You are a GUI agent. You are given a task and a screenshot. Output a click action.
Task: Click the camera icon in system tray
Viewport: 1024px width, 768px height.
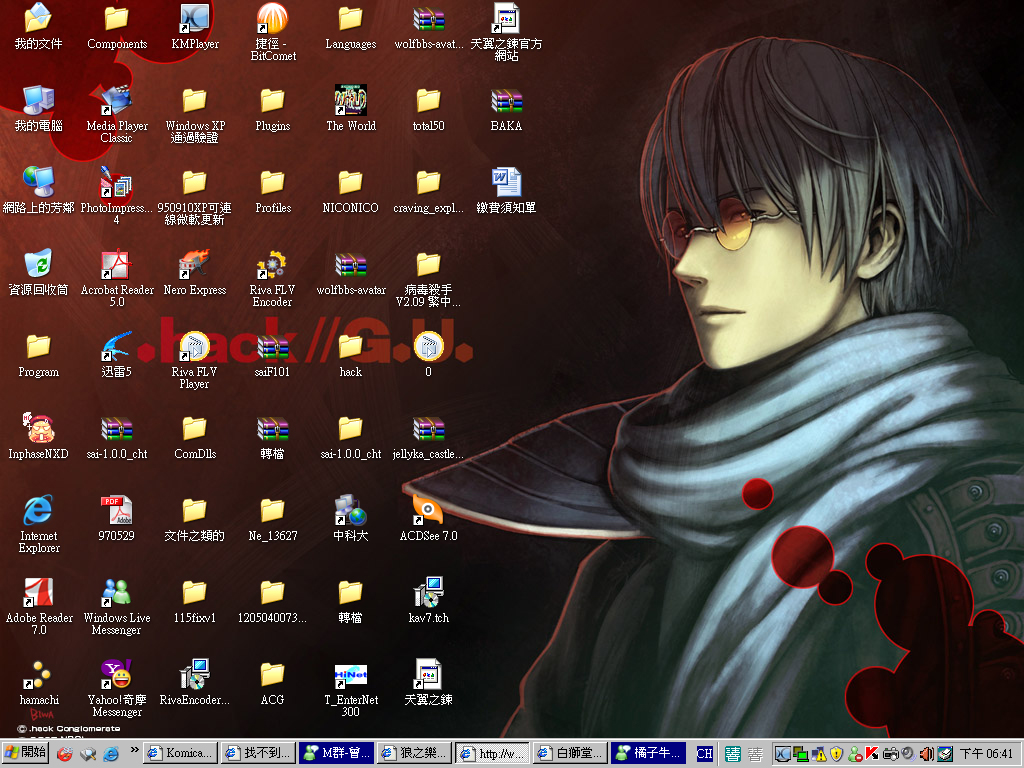pyautogui.click(x=890, y=754)
